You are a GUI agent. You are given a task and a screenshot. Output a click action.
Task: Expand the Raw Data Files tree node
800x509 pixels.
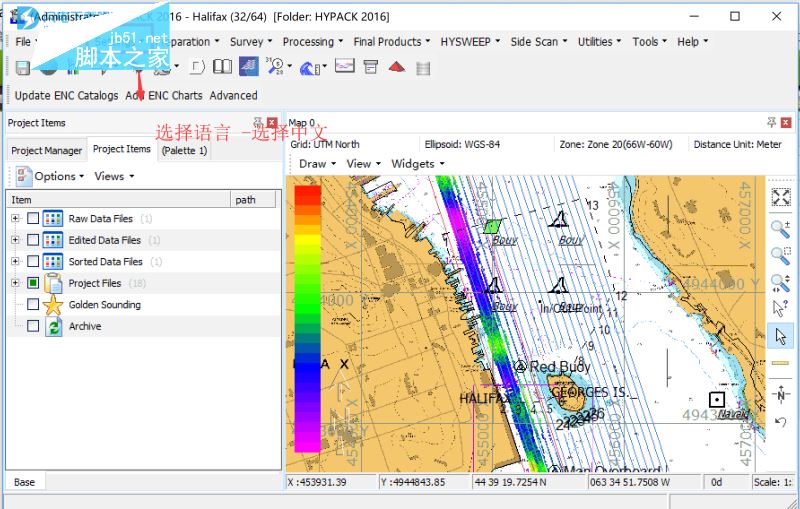pos(15,218)
